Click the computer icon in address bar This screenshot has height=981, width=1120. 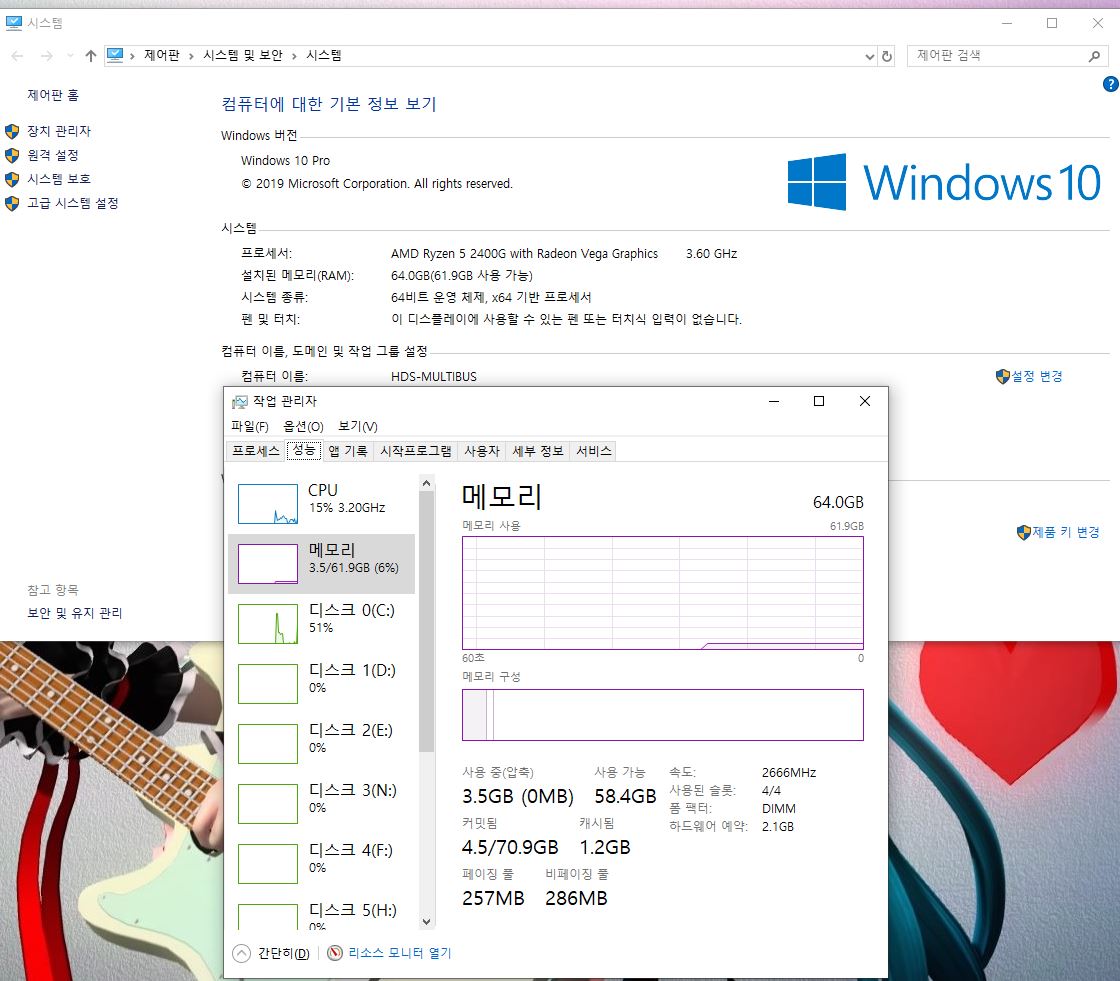point(115,55)
